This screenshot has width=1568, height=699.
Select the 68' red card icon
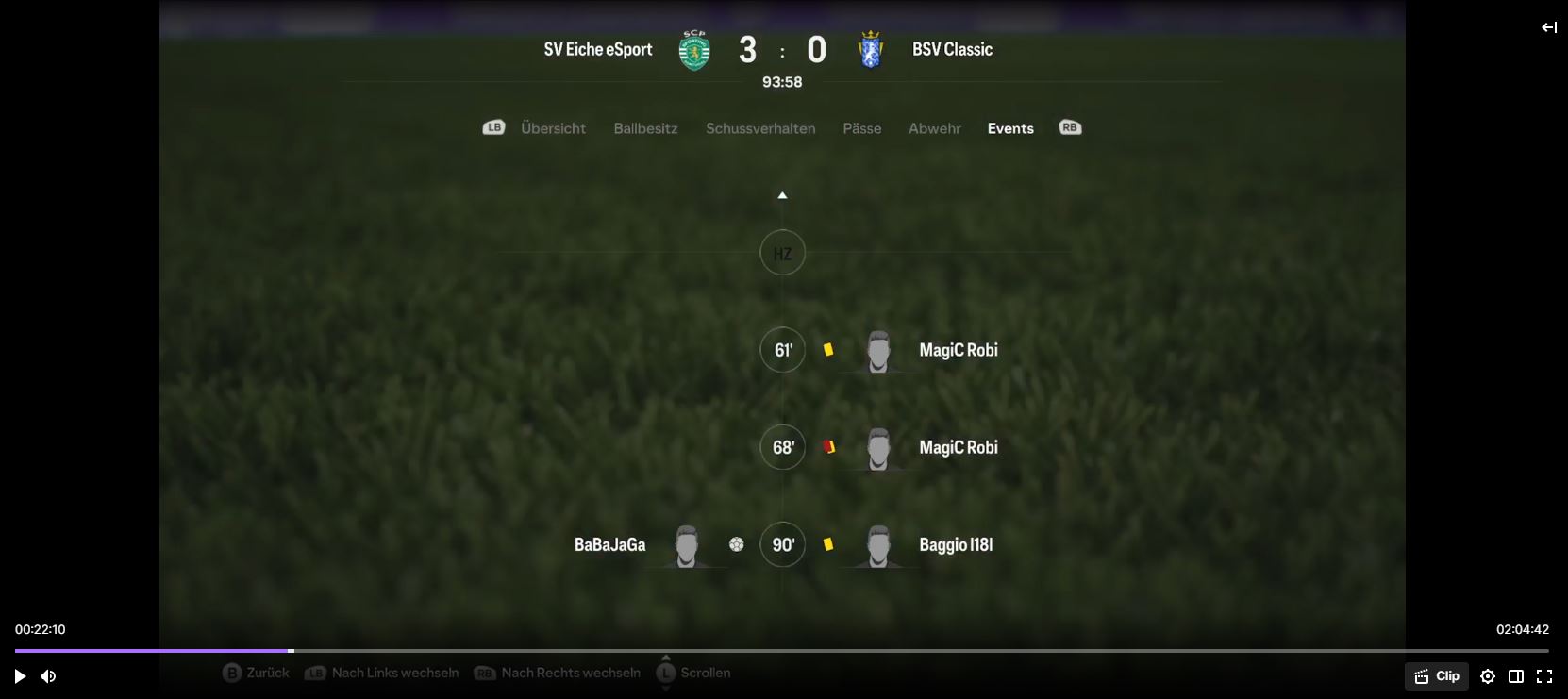pos(828,447)
